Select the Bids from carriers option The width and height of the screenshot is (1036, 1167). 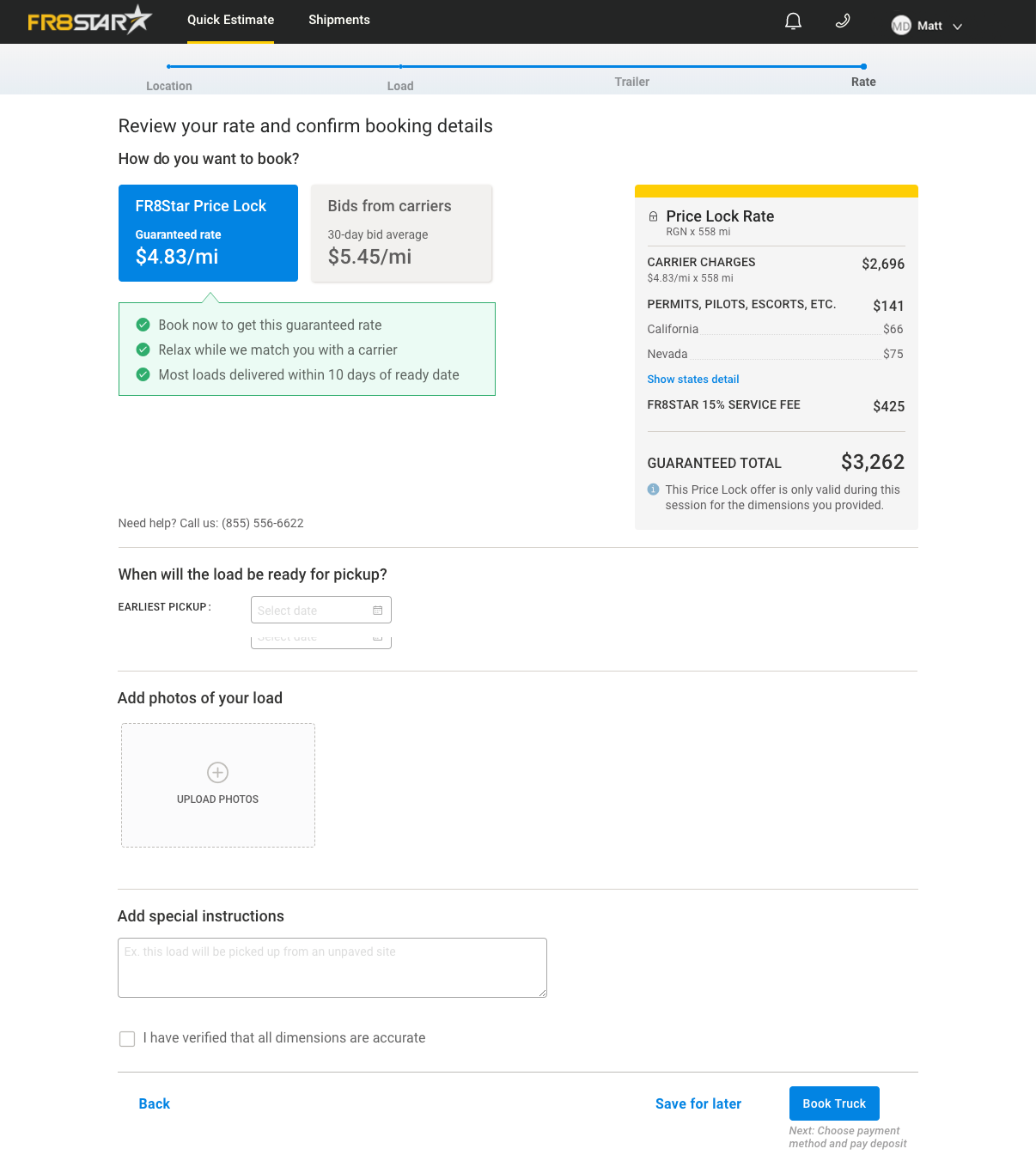401,233
